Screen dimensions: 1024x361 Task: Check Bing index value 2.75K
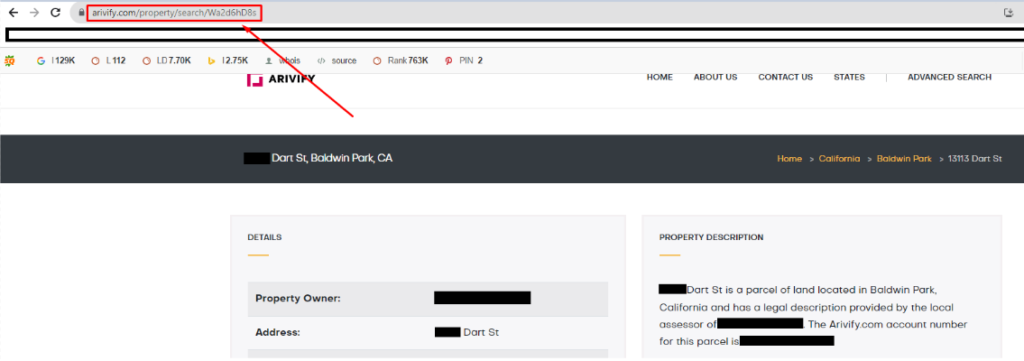[228, 61]
